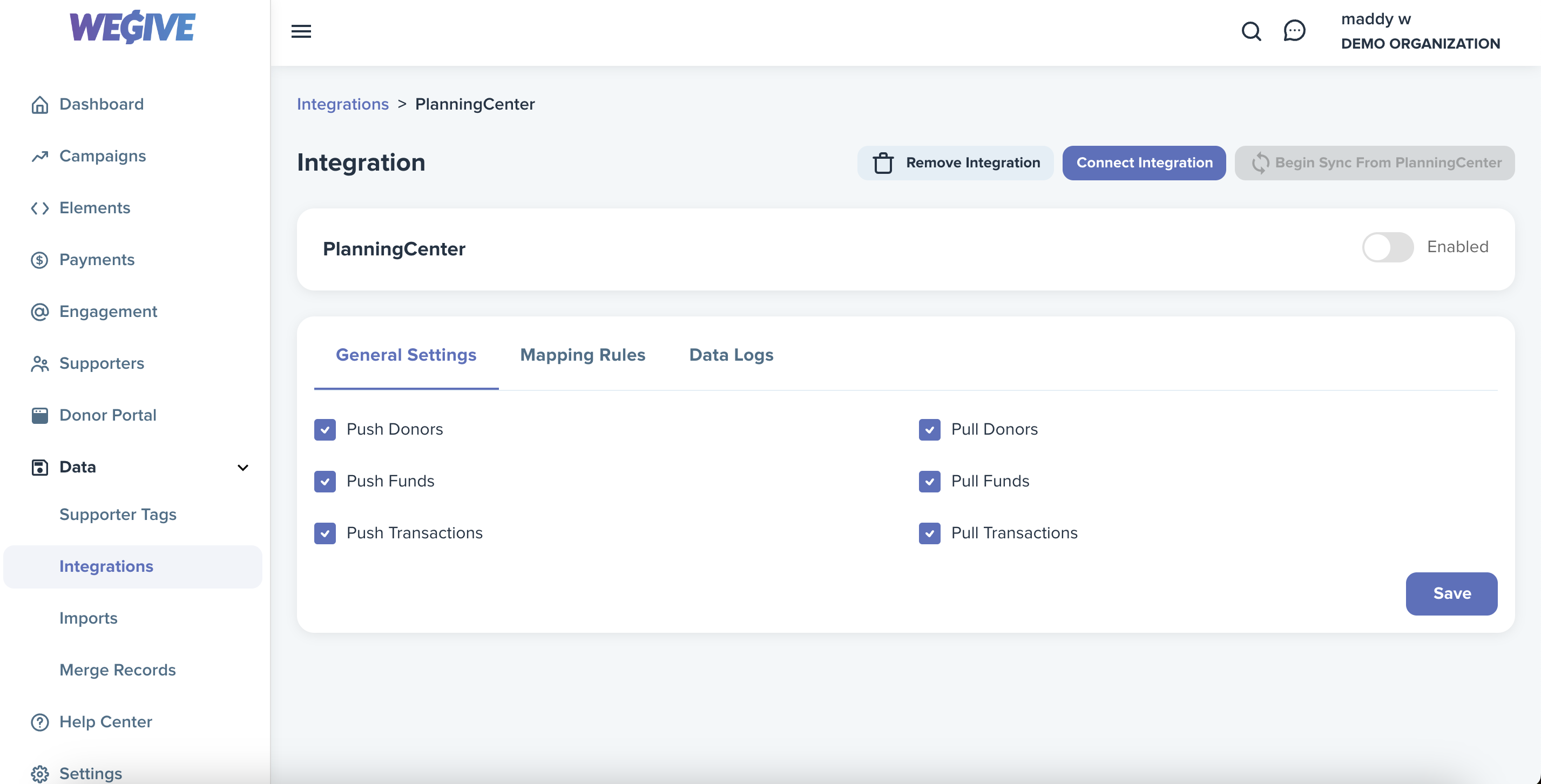Click the Connect Integration button
1541x784 pixels.
1144,163
